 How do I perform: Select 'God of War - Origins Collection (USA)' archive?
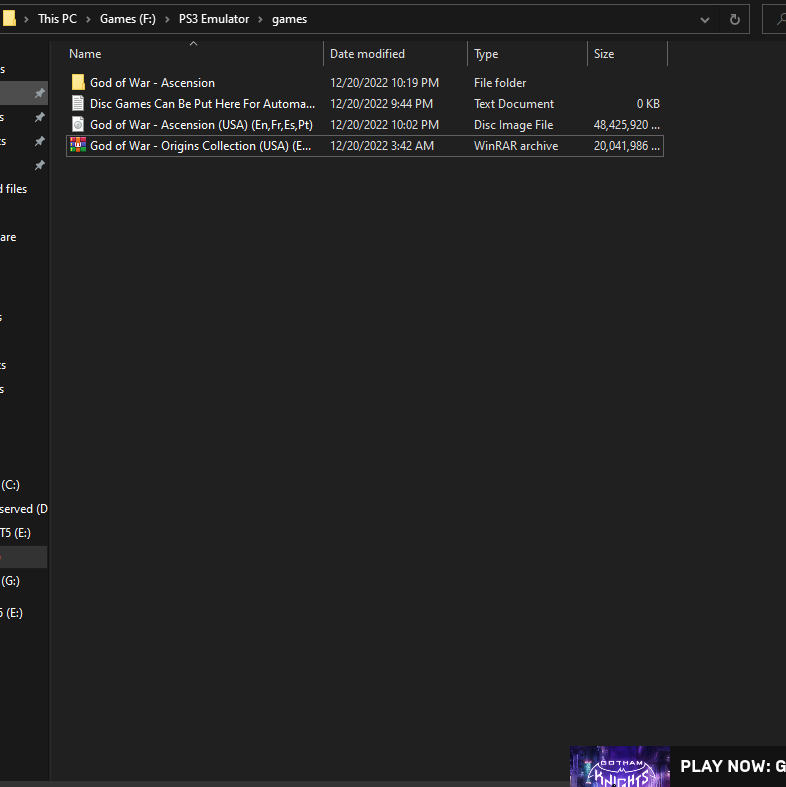pos(200,146)
